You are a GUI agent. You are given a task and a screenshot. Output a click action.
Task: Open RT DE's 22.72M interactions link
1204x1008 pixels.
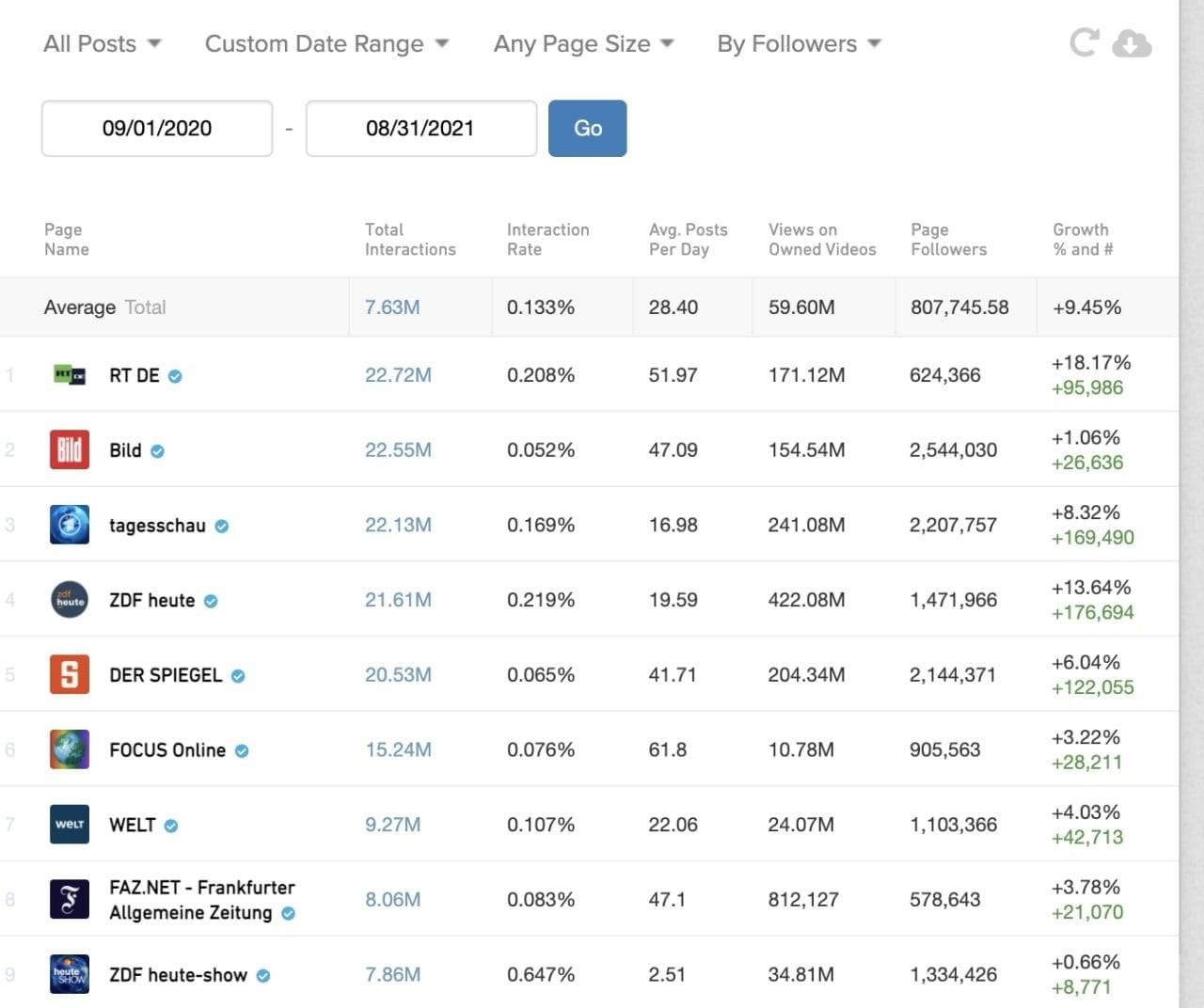point(398,375)
